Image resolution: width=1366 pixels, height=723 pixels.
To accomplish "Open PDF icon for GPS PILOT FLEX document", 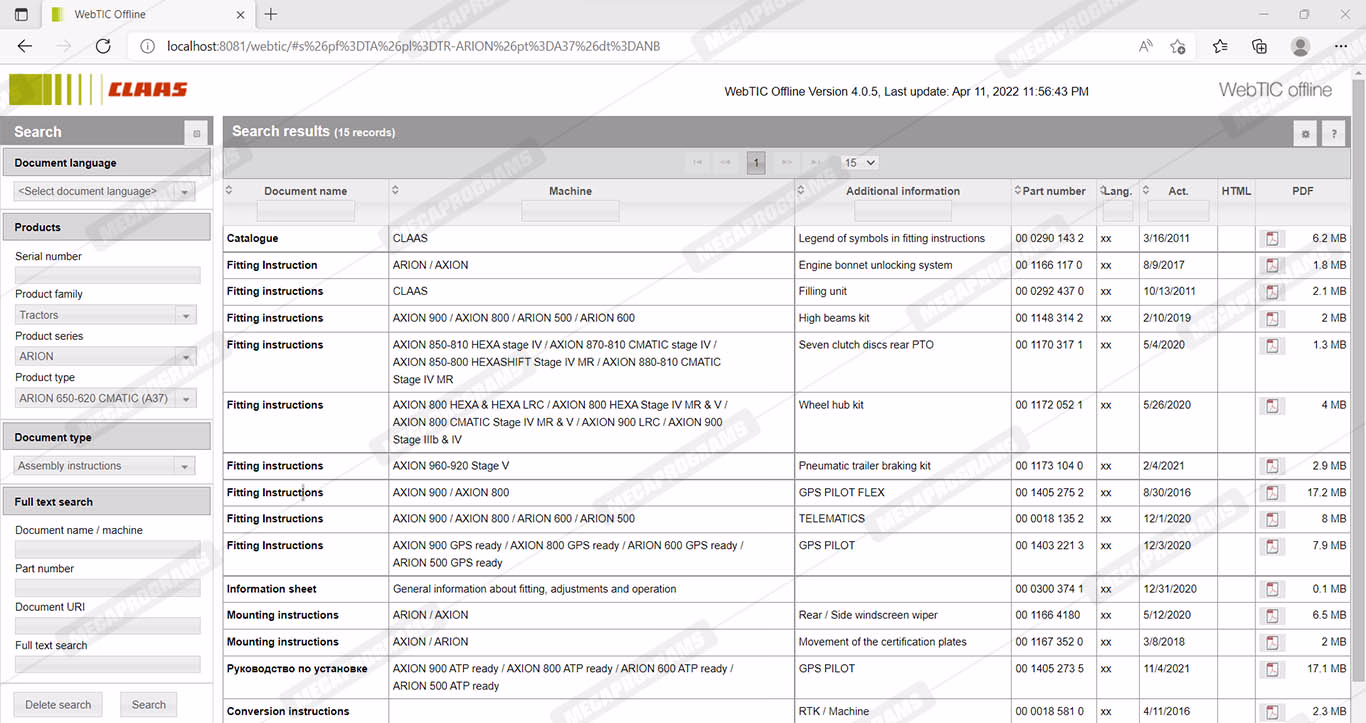I will click(1272, 493).
